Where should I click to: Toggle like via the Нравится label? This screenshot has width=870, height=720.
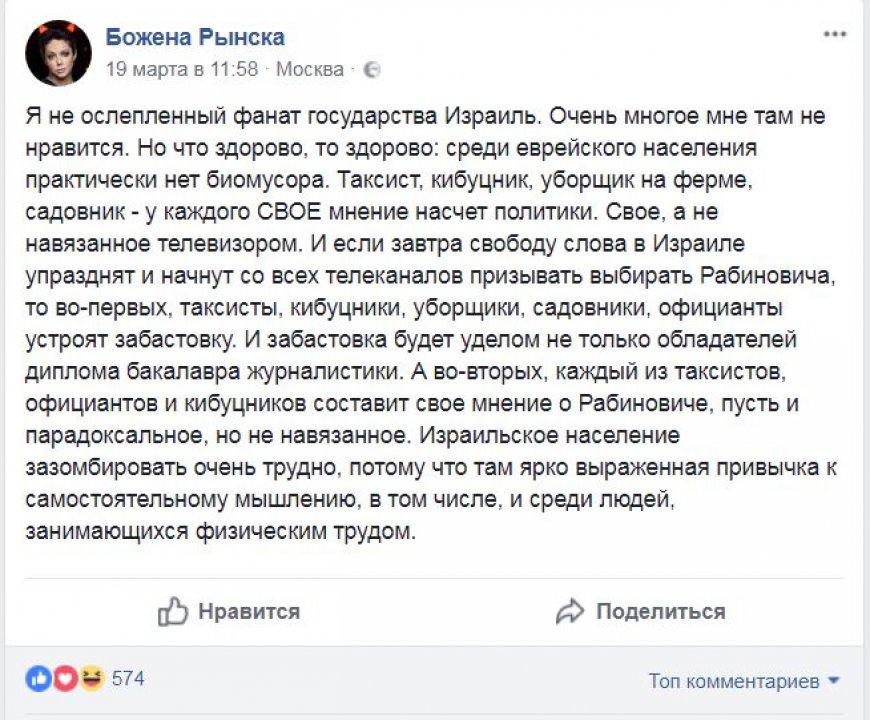[x=248, y=611]
